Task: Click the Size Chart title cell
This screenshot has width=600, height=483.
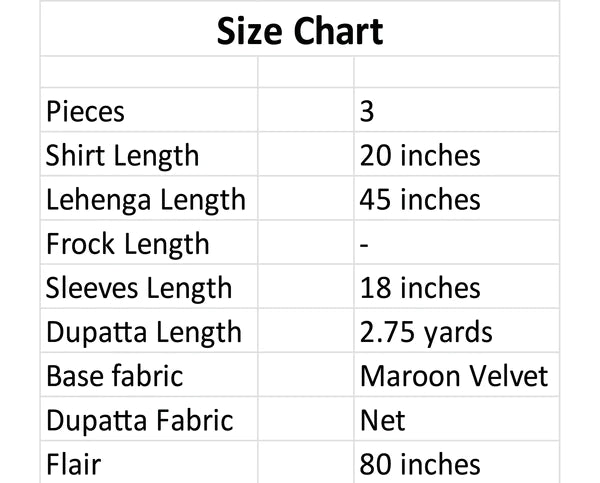Action: pyautogui.click(x=300, y=31)
